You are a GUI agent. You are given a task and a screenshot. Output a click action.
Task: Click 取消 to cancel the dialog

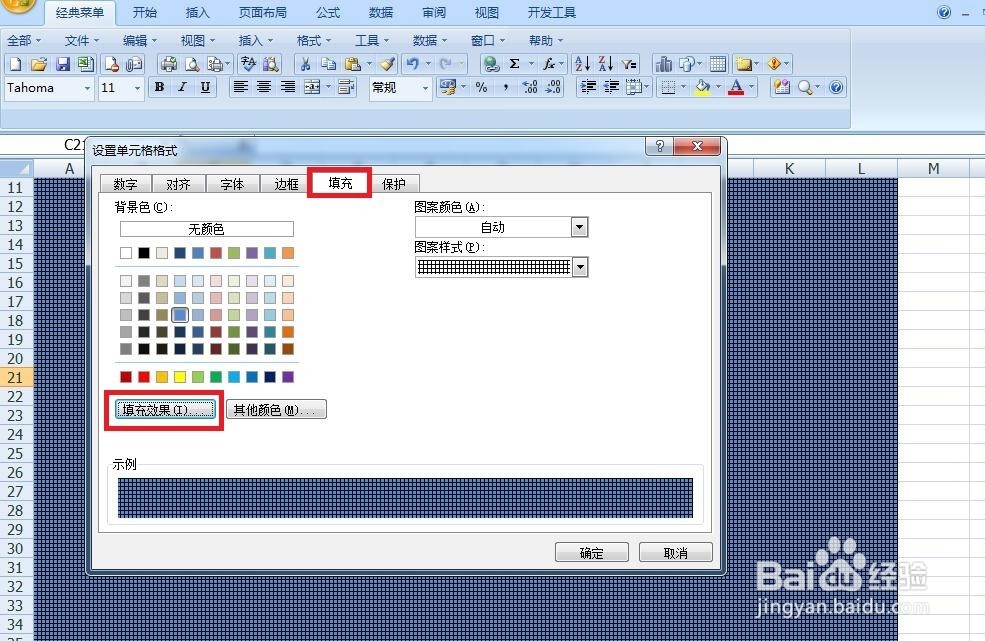[676, 552]
